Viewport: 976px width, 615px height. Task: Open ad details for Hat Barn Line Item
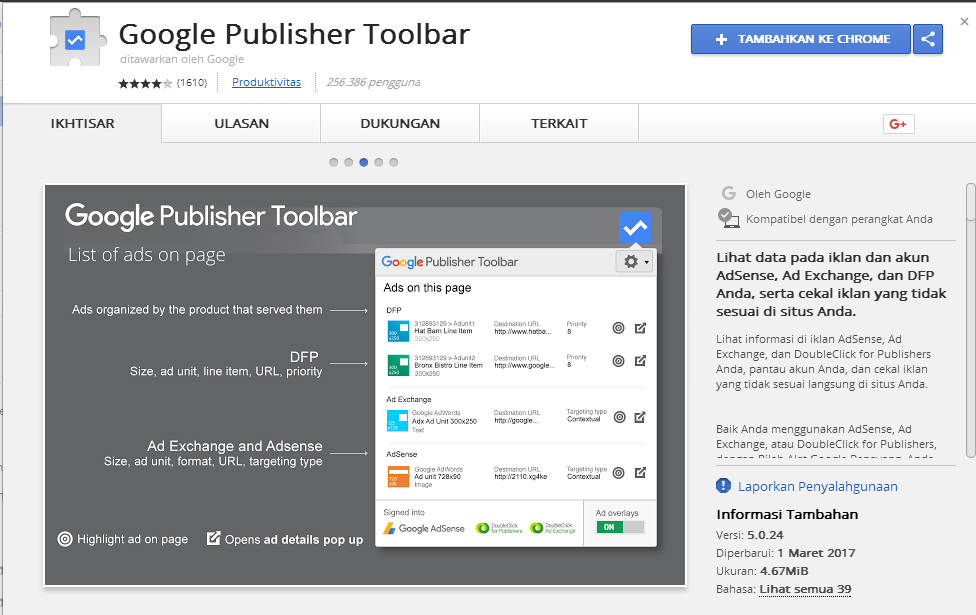[x=640, y=328]
